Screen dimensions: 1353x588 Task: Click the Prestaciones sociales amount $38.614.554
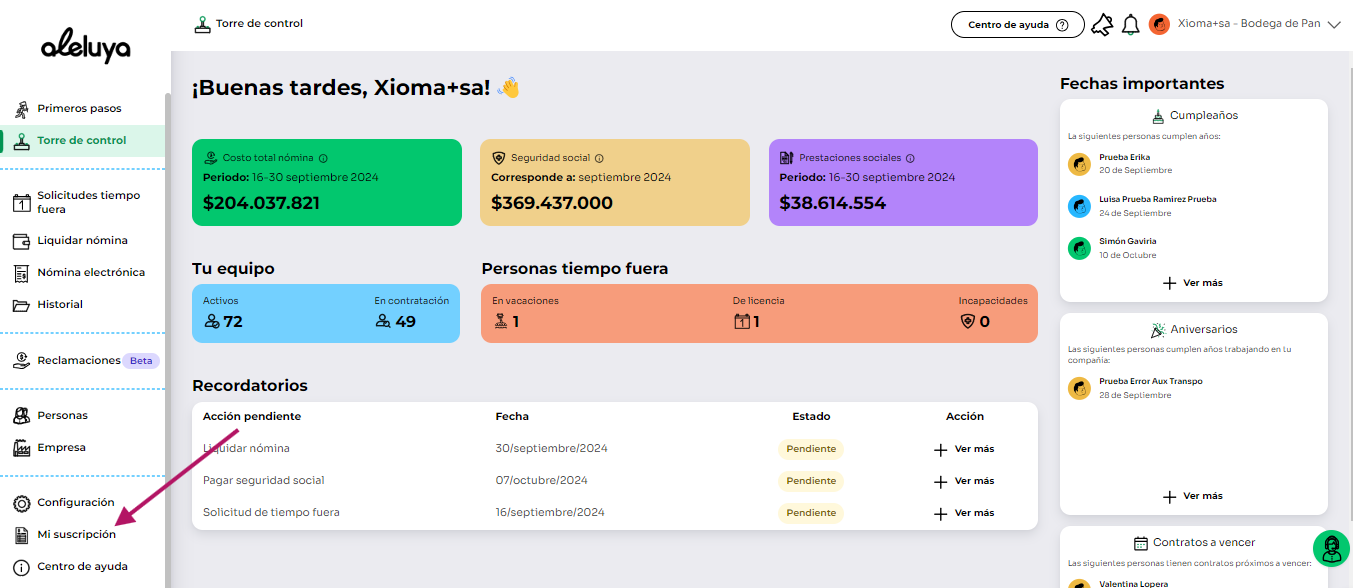[x=832, y=203]
